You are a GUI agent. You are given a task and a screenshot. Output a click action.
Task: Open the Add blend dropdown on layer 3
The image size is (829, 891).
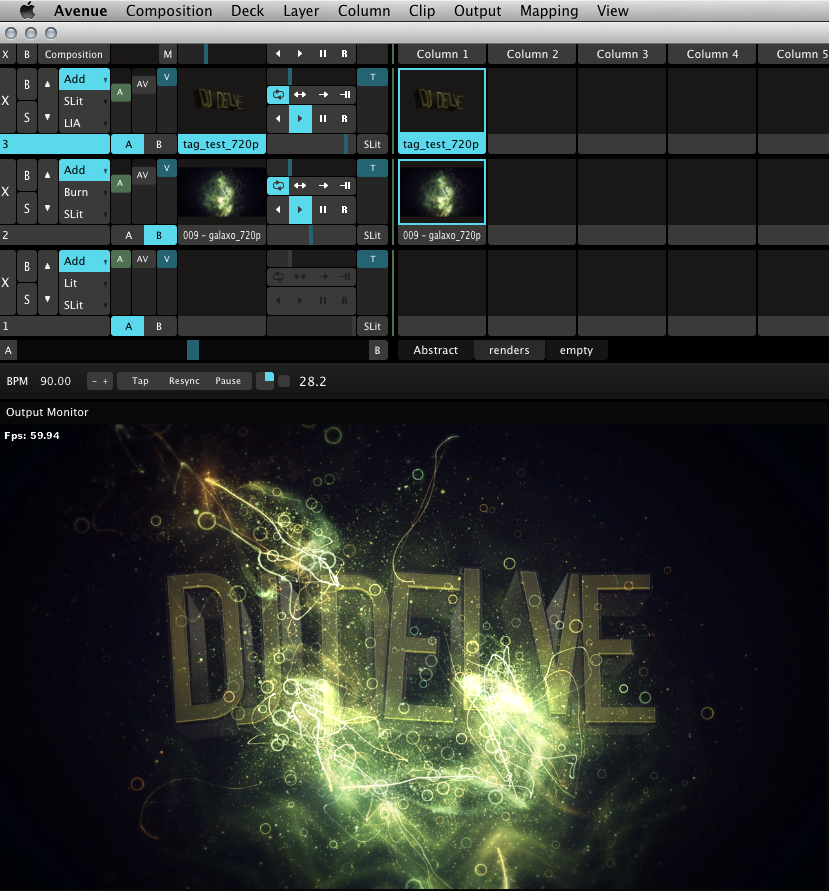[x=84, y=79]
